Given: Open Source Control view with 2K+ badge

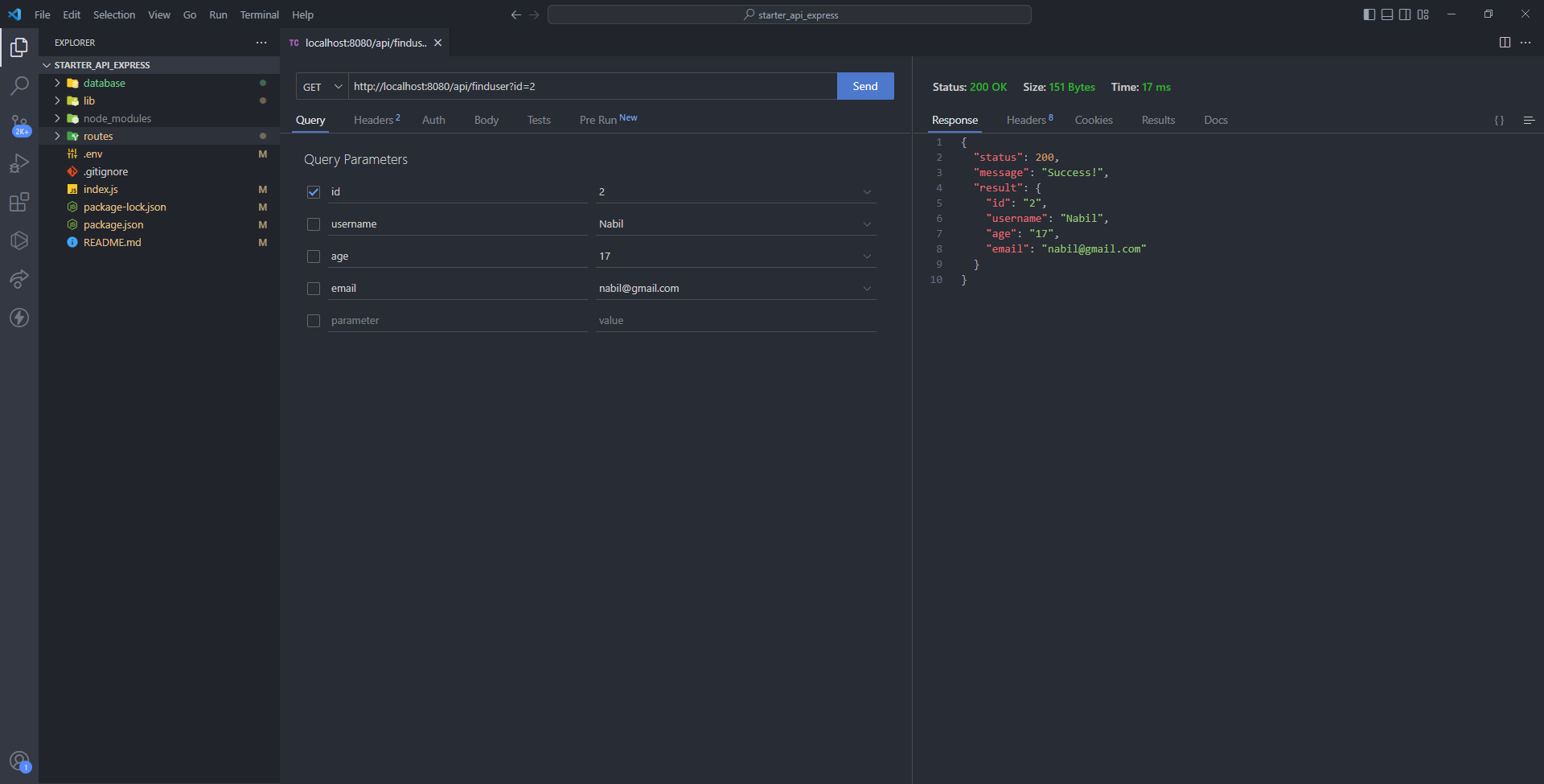Looking at the screenshot, I should [x=19, y=125].
